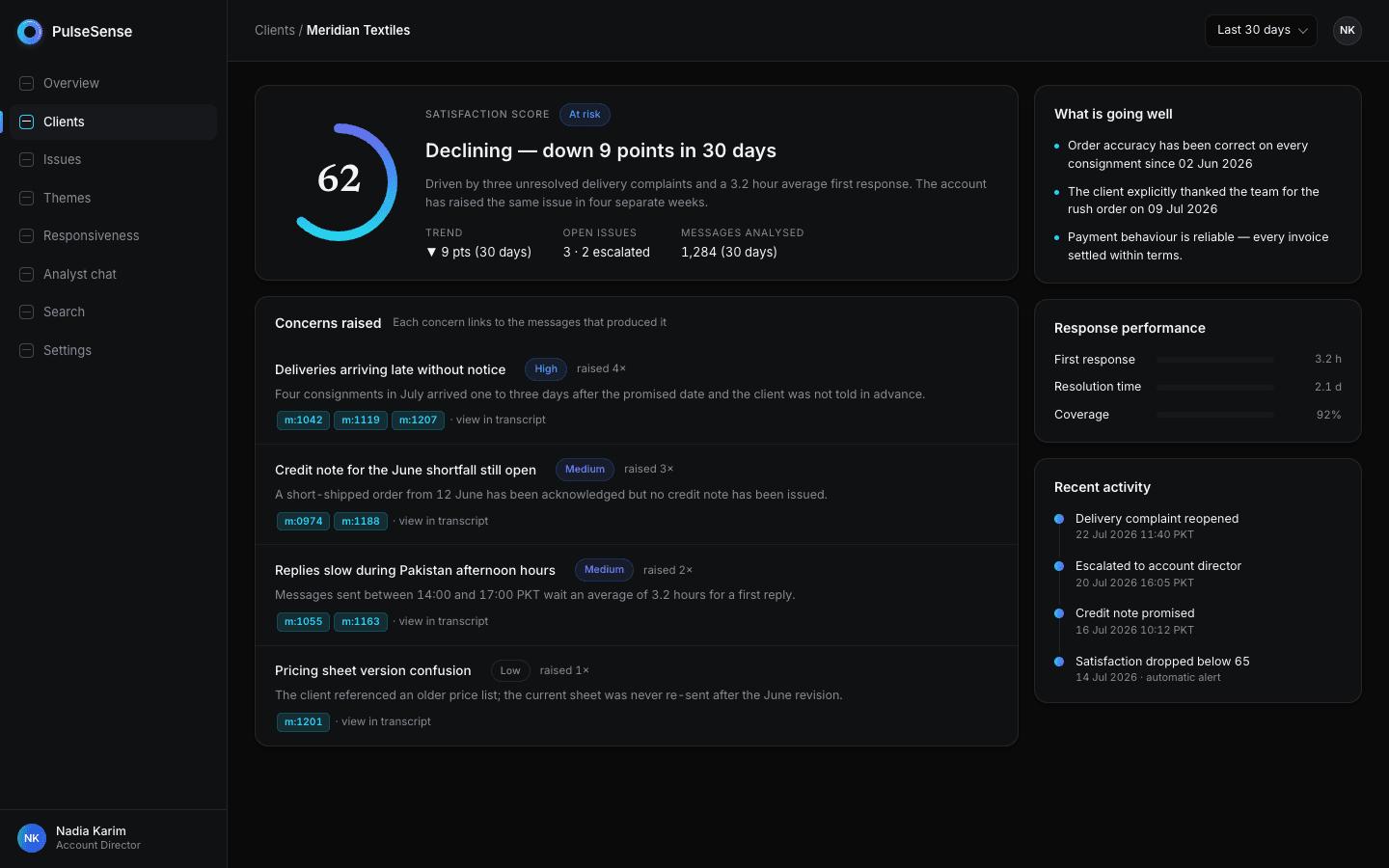Viewport: 1389px width, 868px height.
Task: Open message m:1188
Action: (361, 522)
